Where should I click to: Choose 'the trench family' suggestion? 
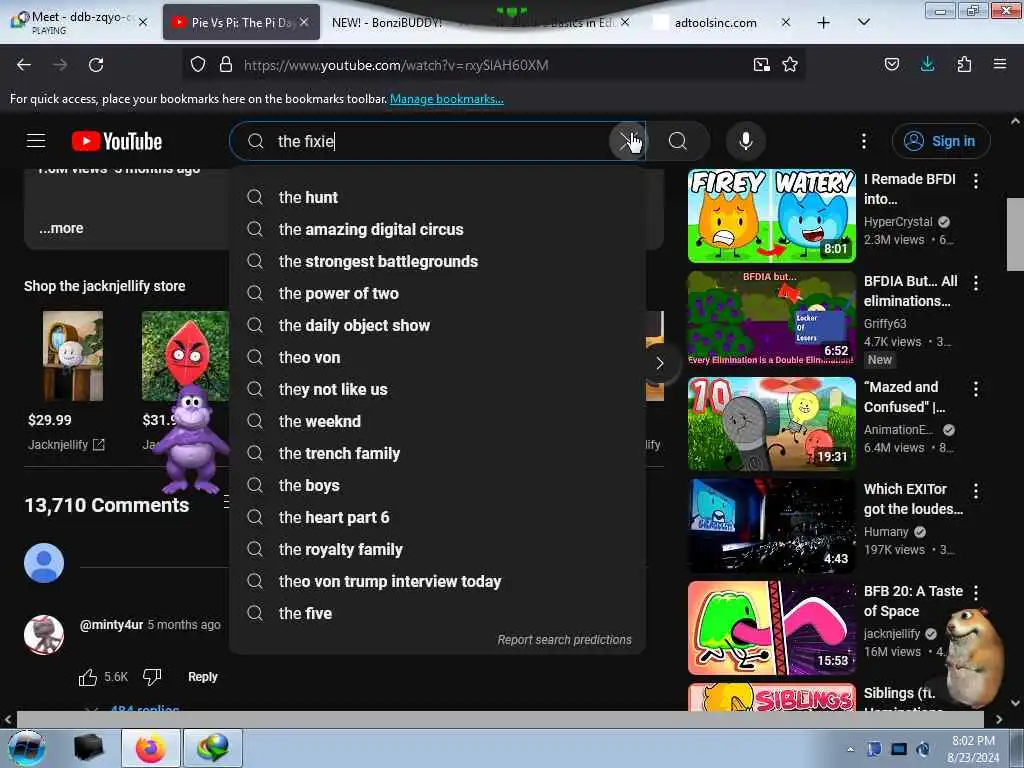(x=437, y=453)
